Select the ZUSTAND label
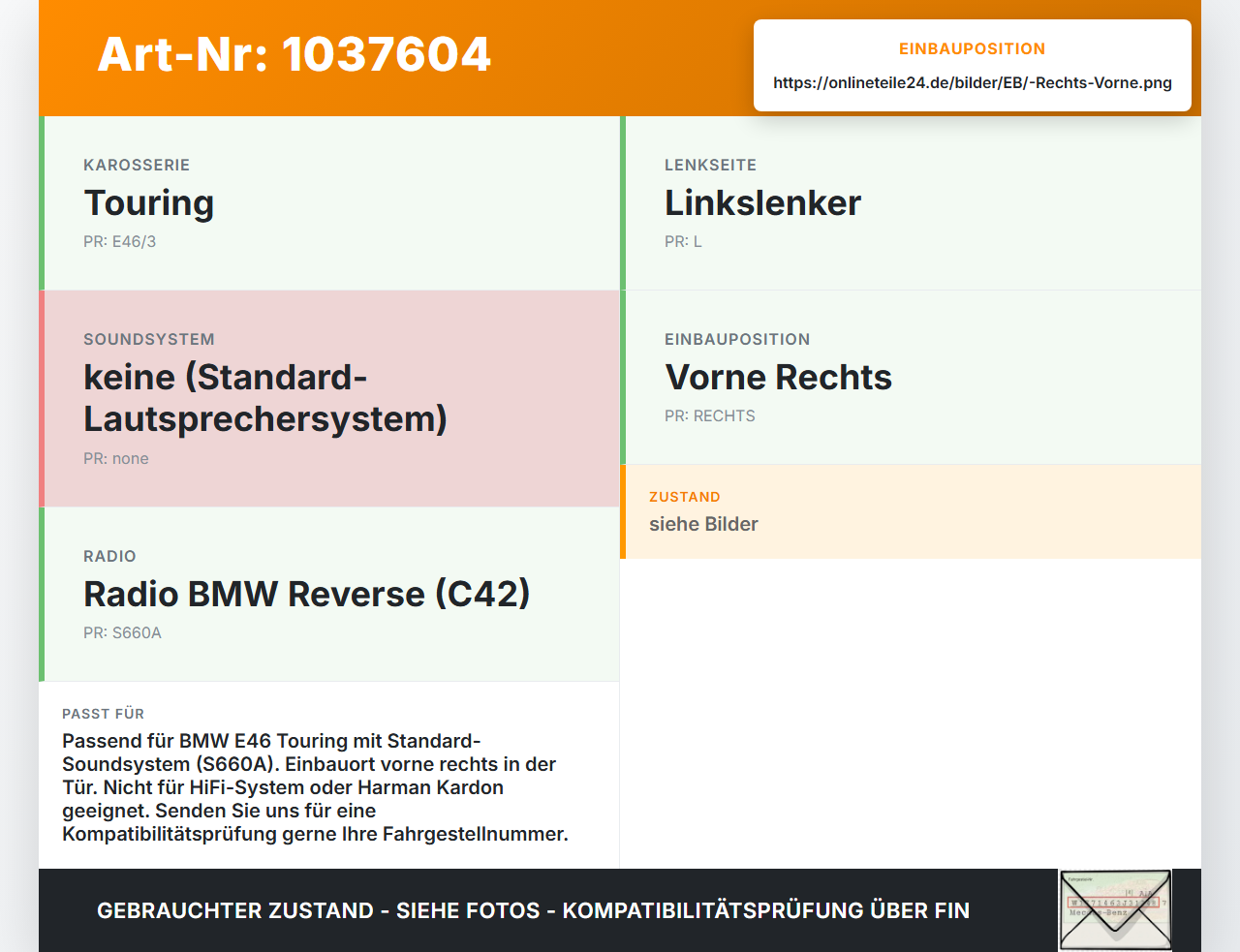 pos(685,497)
